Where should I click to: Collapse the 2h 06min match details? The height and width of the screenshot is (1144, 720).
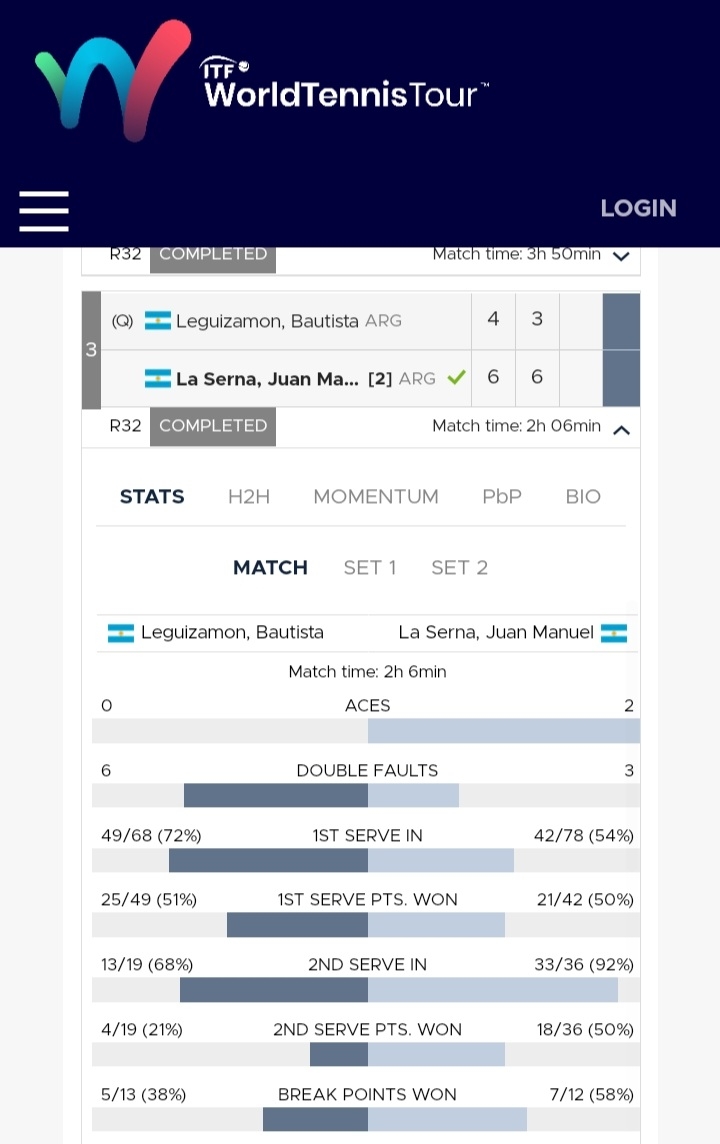(x=621, y=429)
